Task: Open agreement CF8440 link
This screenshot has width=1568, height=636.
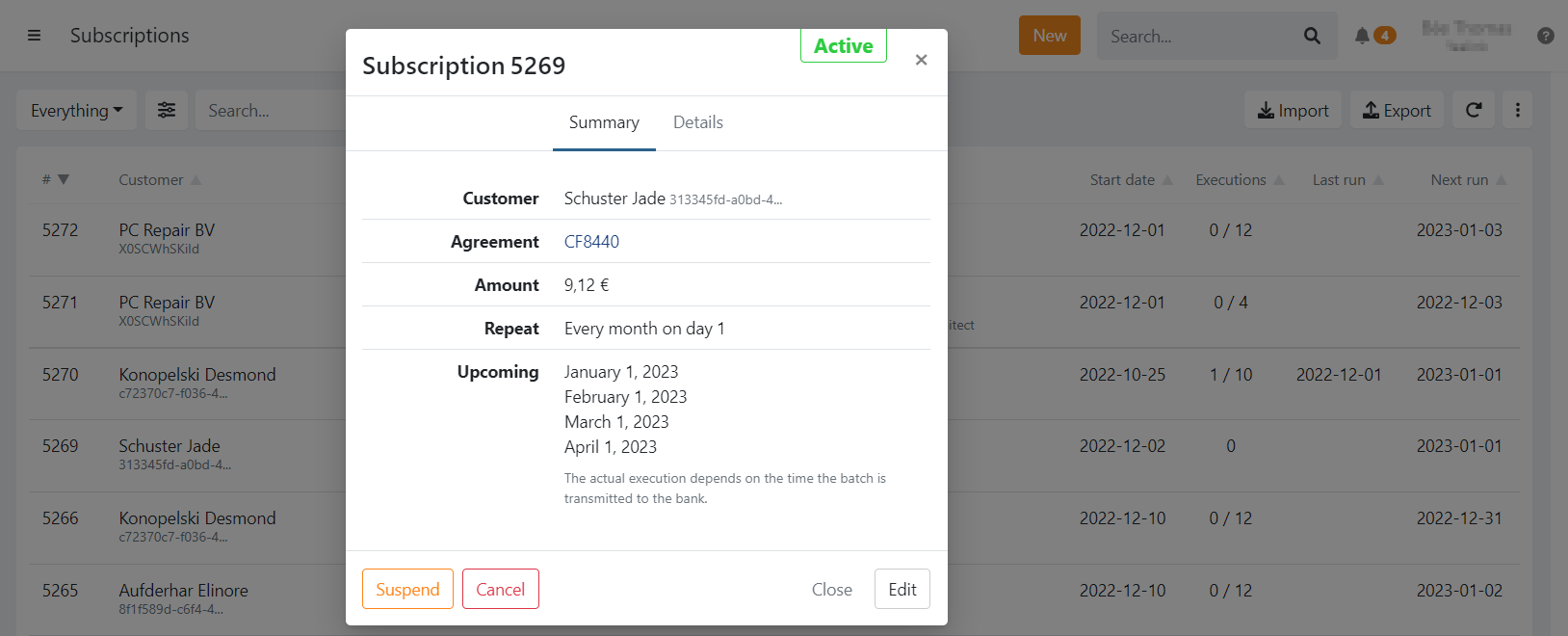Action: coord(591,242)
